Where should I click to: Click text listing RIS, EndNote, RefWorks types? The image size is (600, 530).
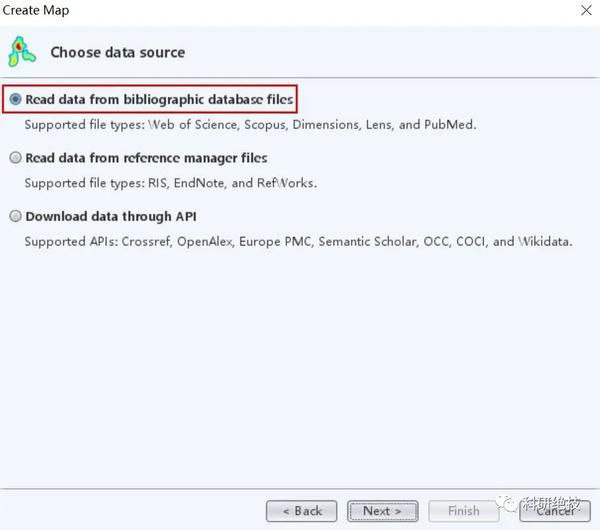pyautogui.click(x=171, y=183)
